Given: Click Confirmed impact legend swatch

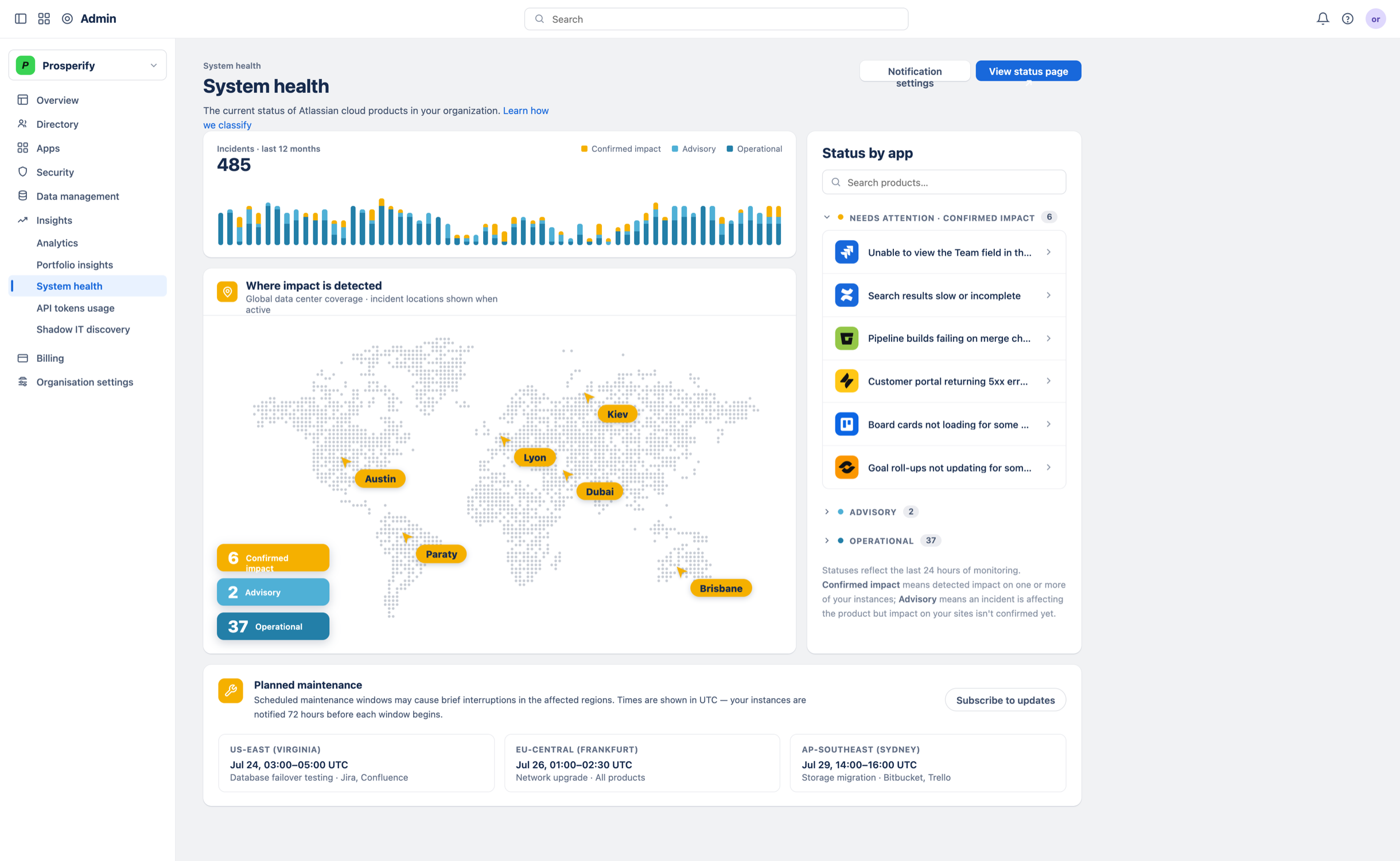Looking at the screenshot, I should 584,149.
